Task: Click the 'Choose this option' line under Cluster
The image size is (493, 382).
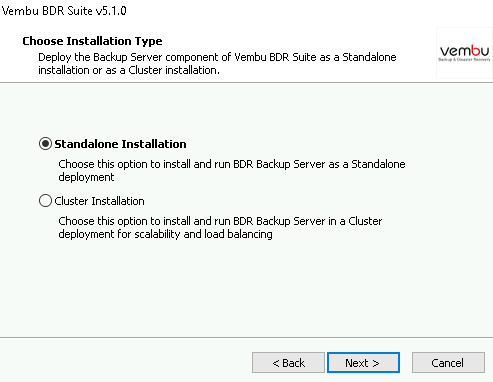Action: [220, 221]
